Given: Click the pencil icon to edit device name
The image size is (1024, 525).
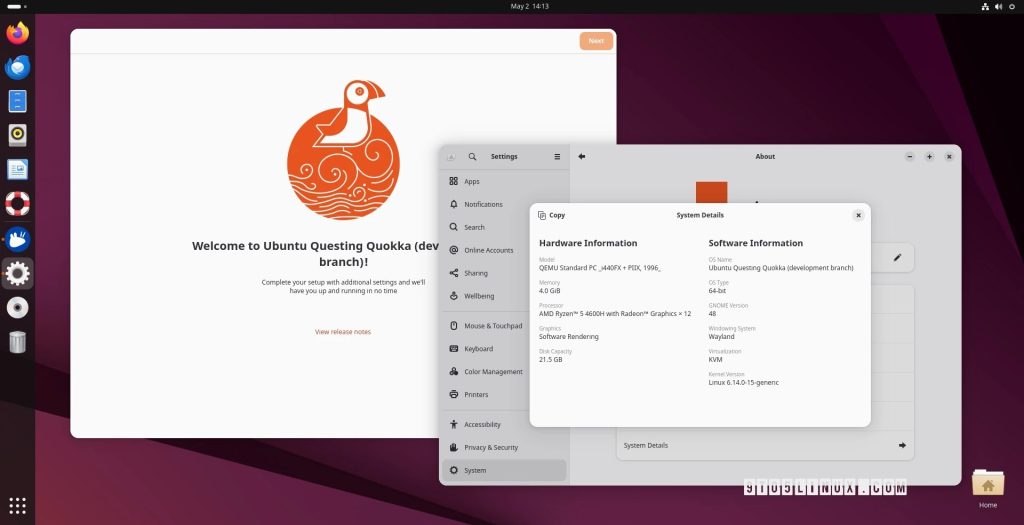Looking at the screenshot, I should pyautogui.click(x=897, y=258).
